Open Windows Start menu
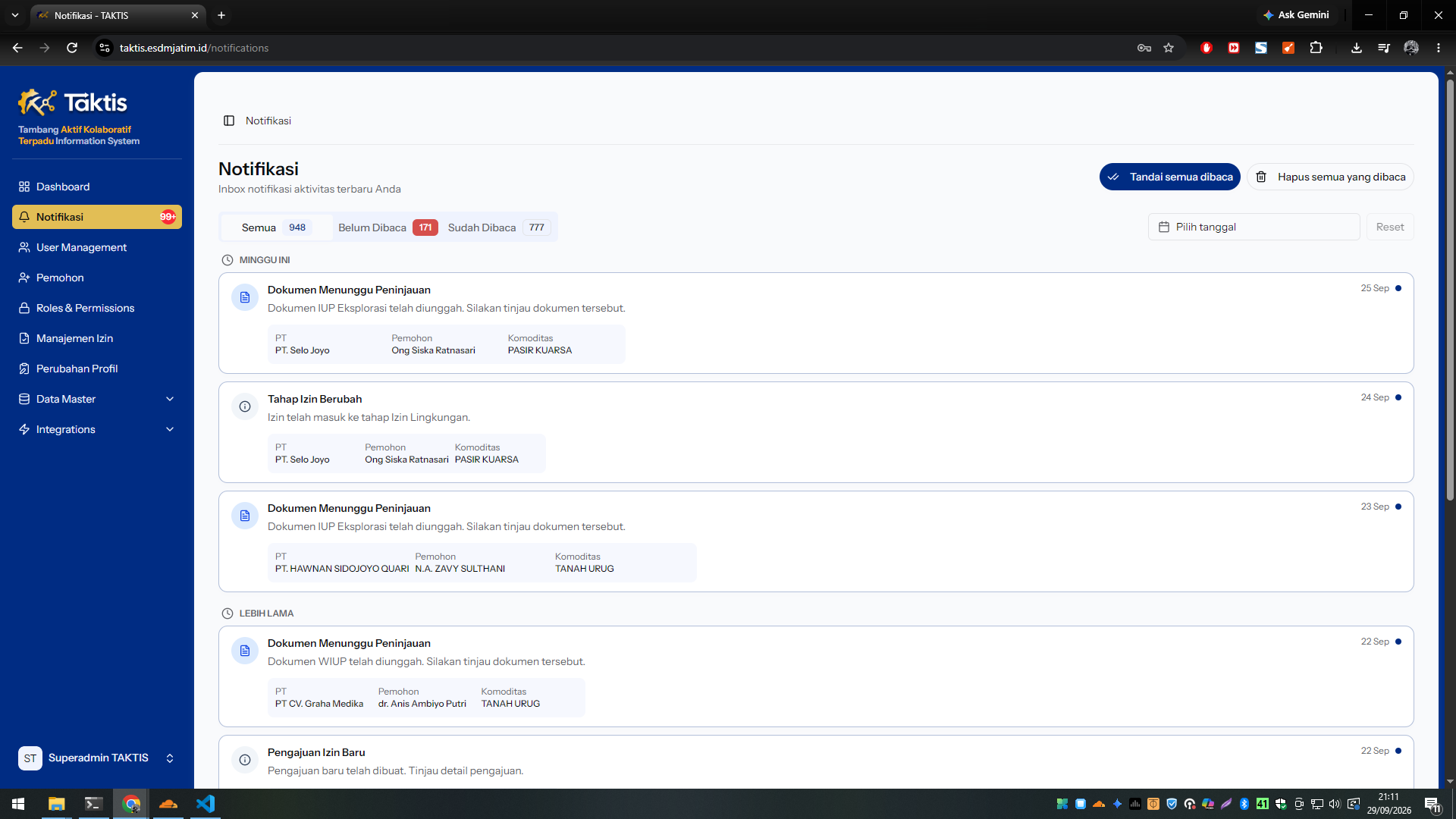This screenshot has width=1456, height=819. (18, 804)
